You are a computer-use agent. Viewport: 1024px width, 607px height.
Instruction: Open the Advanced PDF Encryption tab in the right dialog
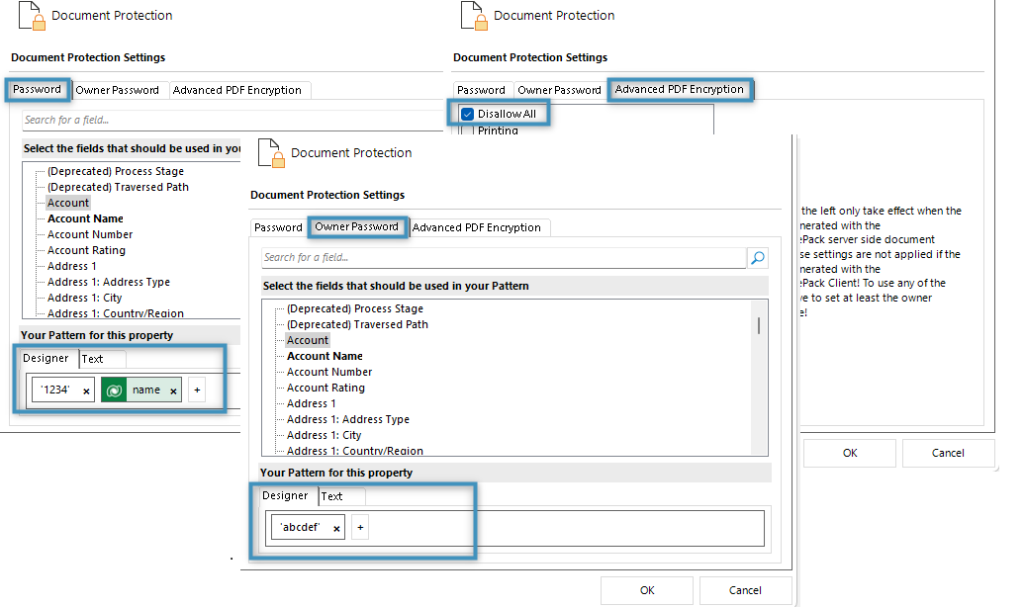tap(679, 90)
